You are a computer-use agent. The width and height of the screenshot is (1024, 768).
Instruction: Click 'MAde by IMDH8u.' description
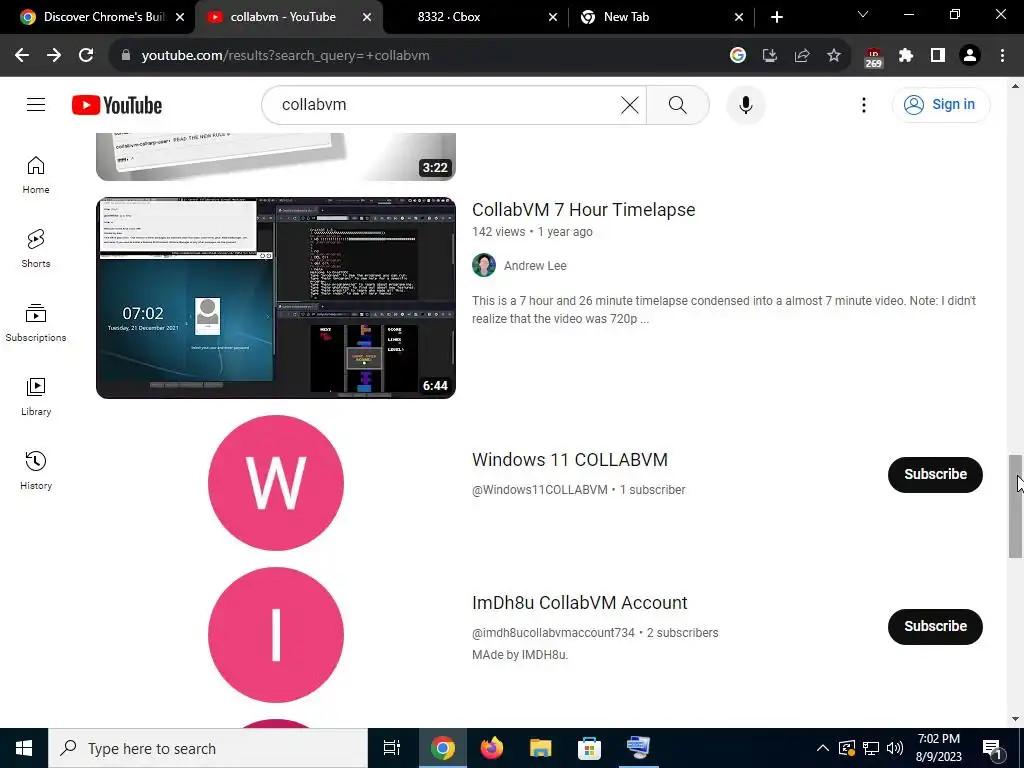(520, 654)
